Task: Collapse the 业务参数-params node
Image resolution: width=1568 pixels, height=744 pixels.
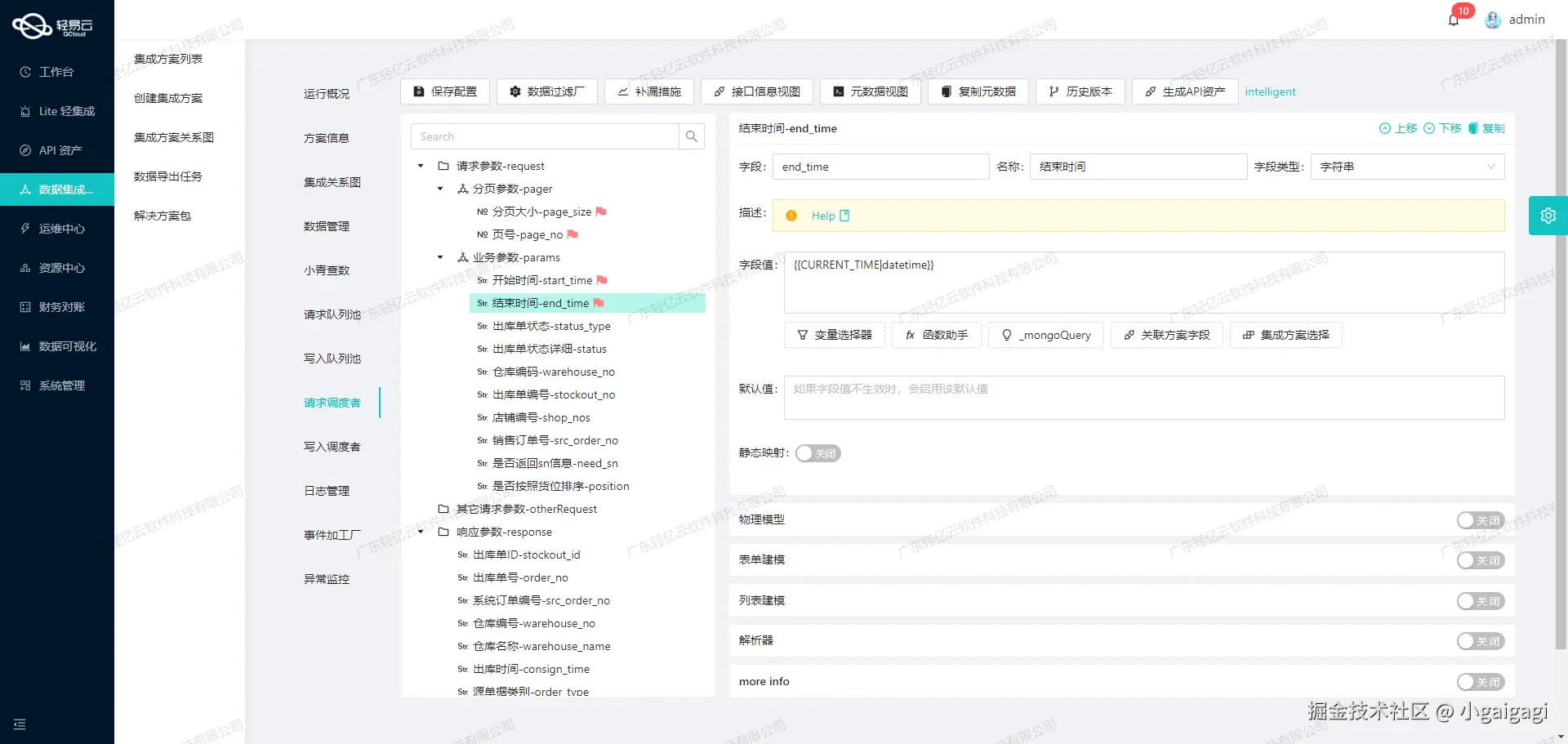Action: (x=440, y=257)
